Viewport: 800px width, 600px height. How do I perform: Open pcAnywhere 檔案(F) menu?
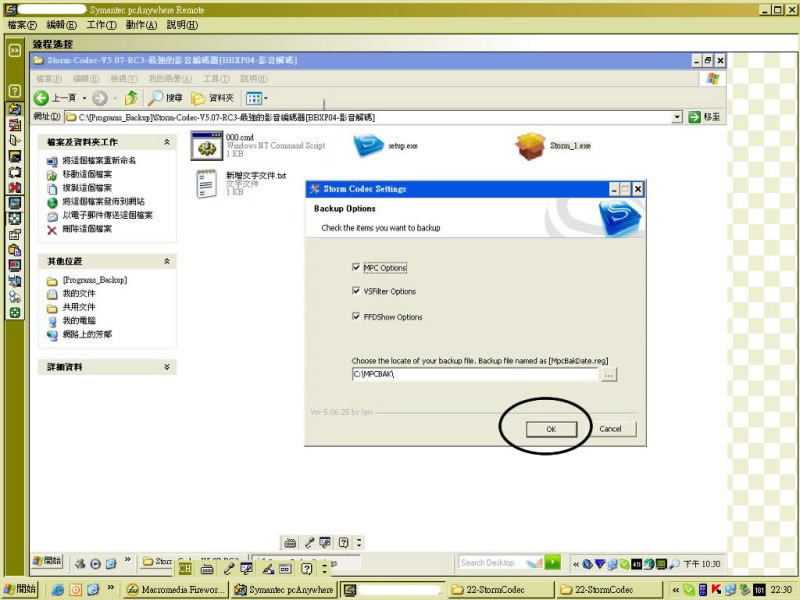tap(22, 24)
